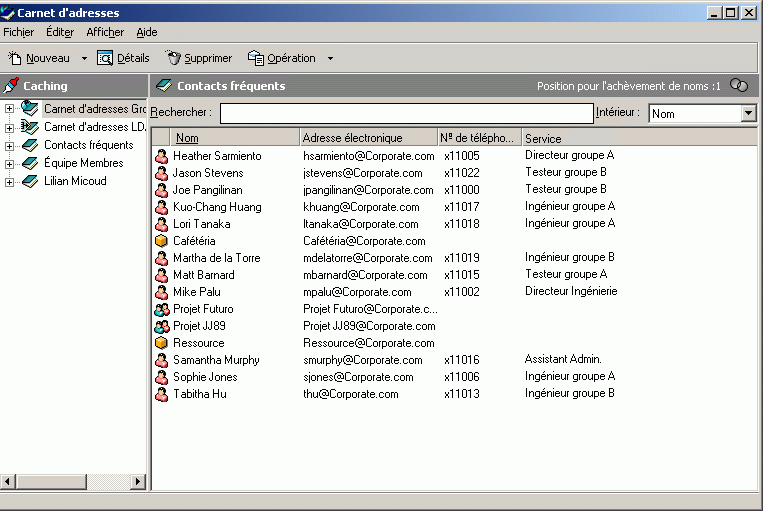Select the Carnet d'adresses LD... tree entry
The height and width of the screenshot is (511, 763).
(95, 127)
